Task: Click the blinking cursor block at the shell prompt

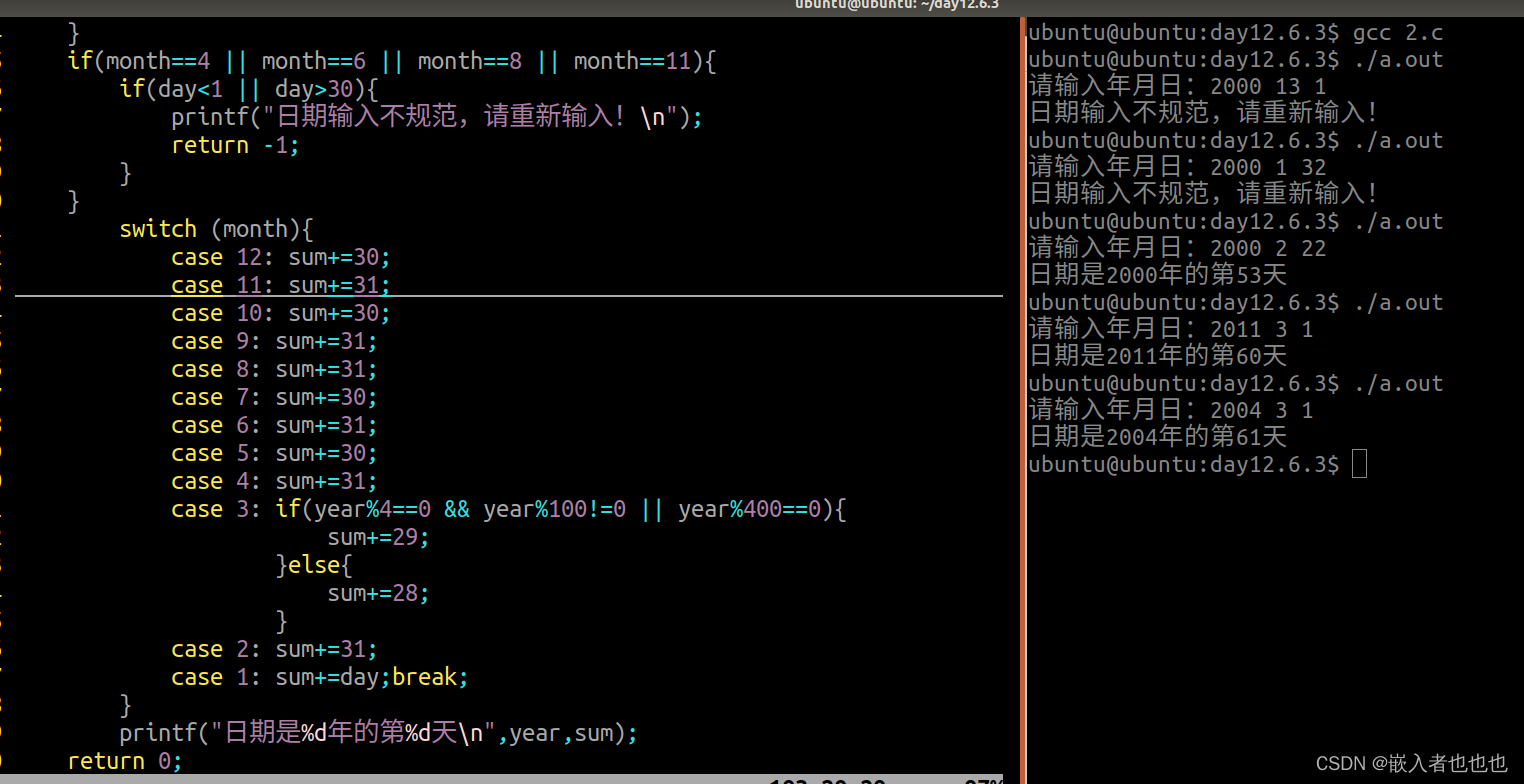Action: point(1360,464)
